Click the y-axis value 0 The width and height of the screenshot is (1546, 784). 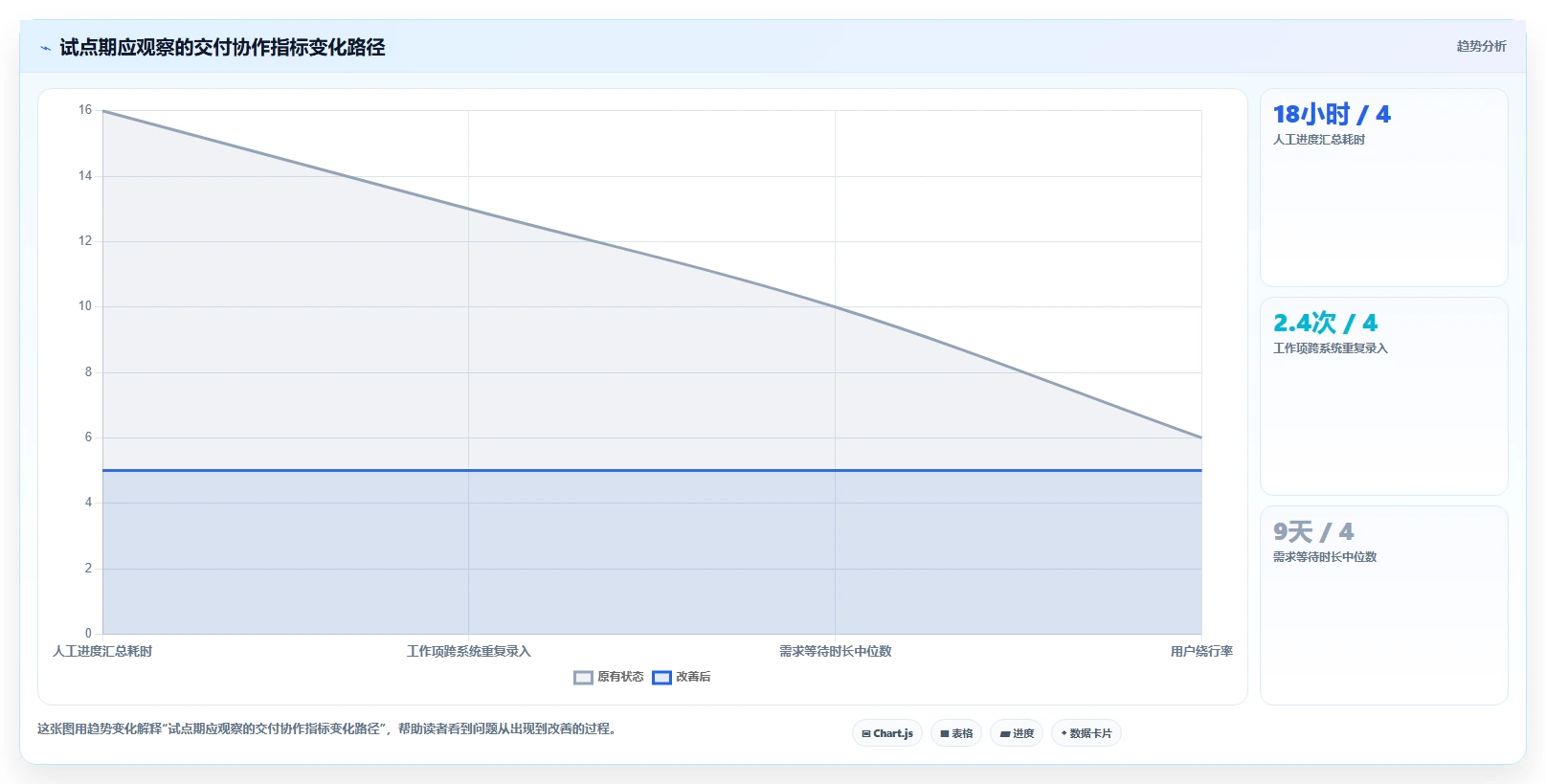click(x=88, y=633)
